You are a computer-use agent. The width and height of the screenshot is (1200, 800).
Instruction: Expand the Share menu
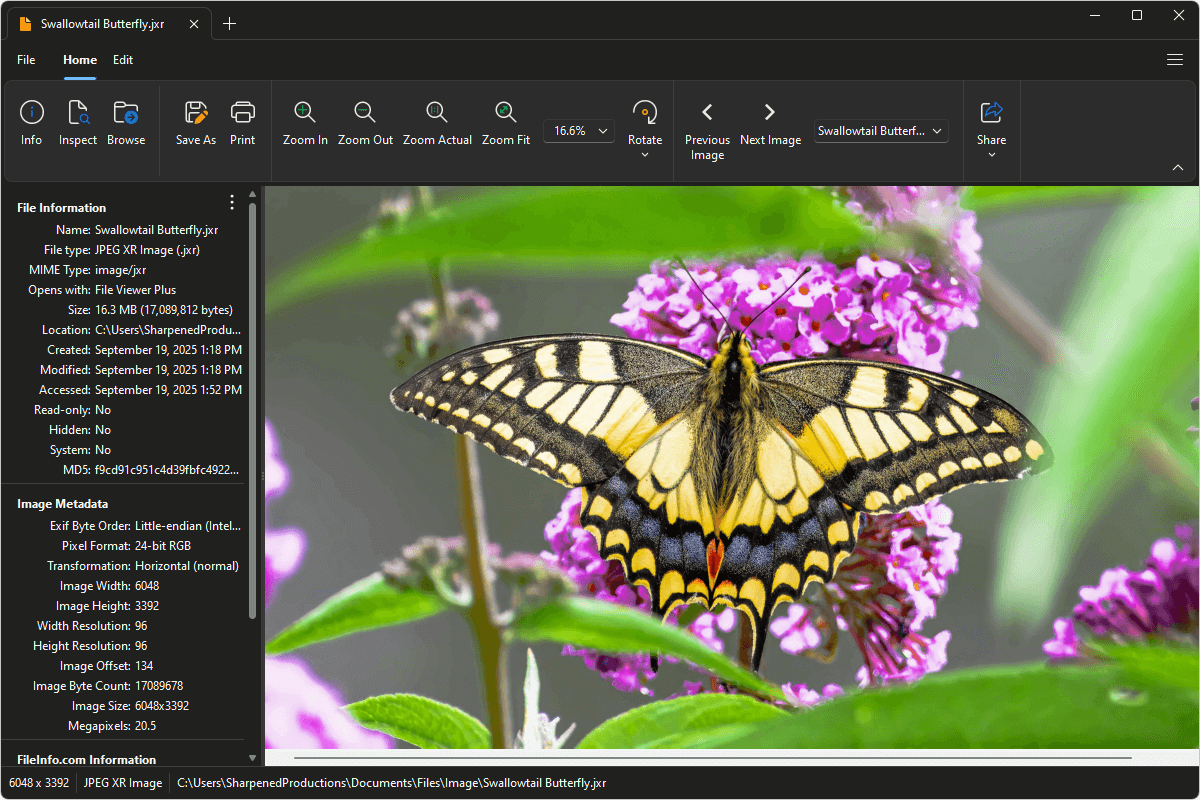991,155
